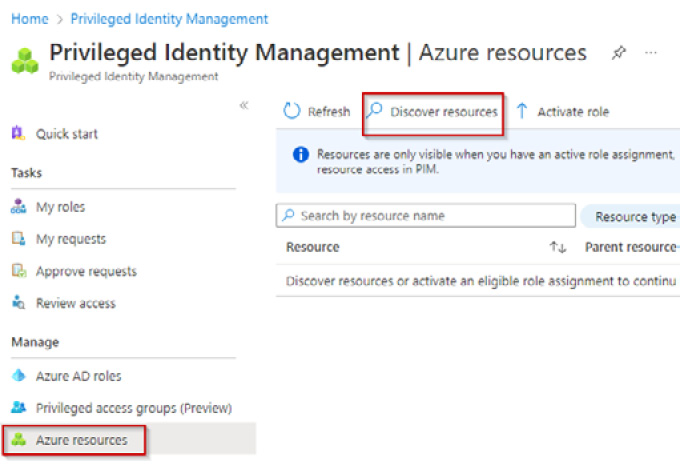Collapse the left navigation pane
This screenshot has height=469, width=680.
(244, 105)
